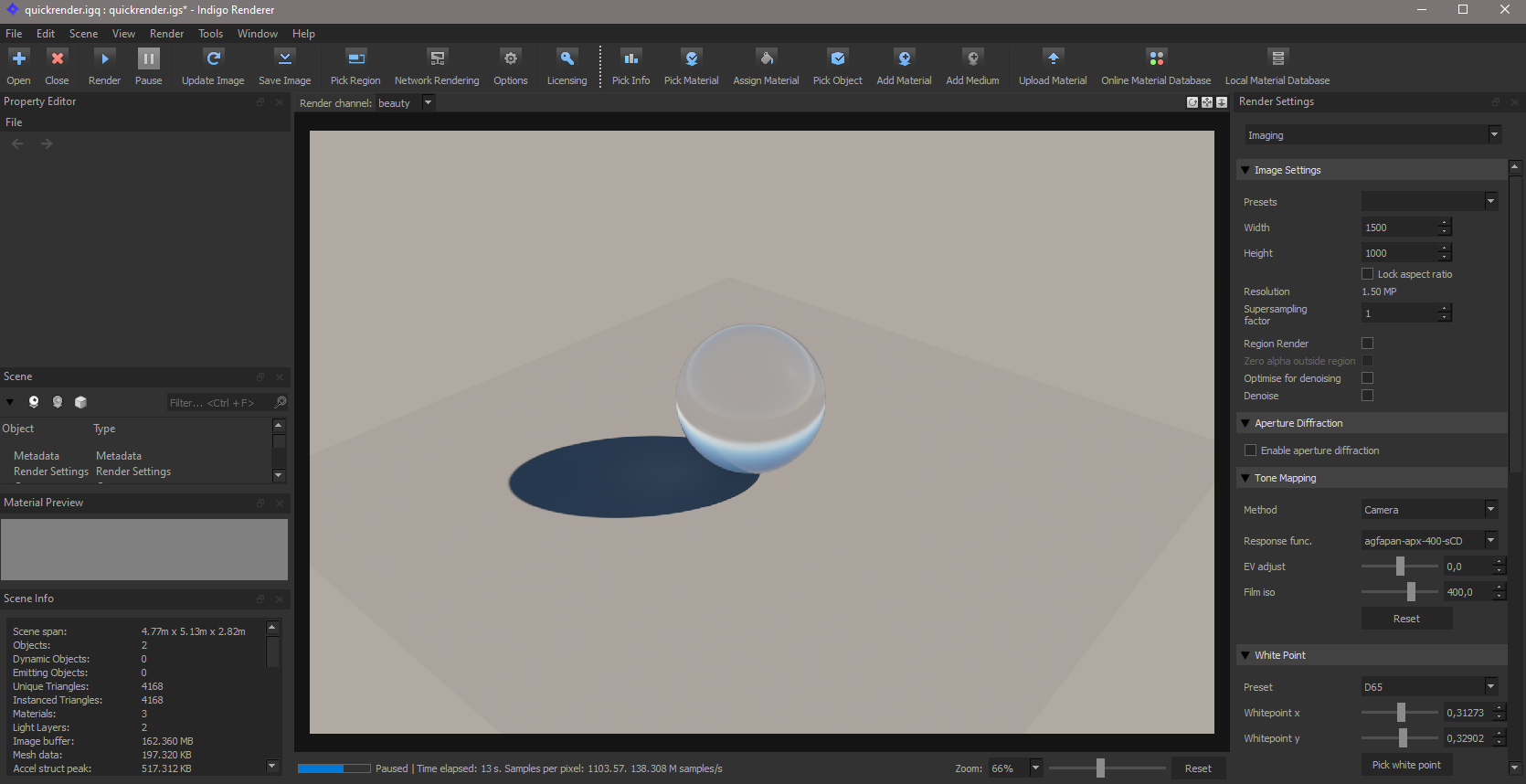The image size is (1526, 784).
Task: Click the Reset button under Film iso
Action: coord(1406,619)
